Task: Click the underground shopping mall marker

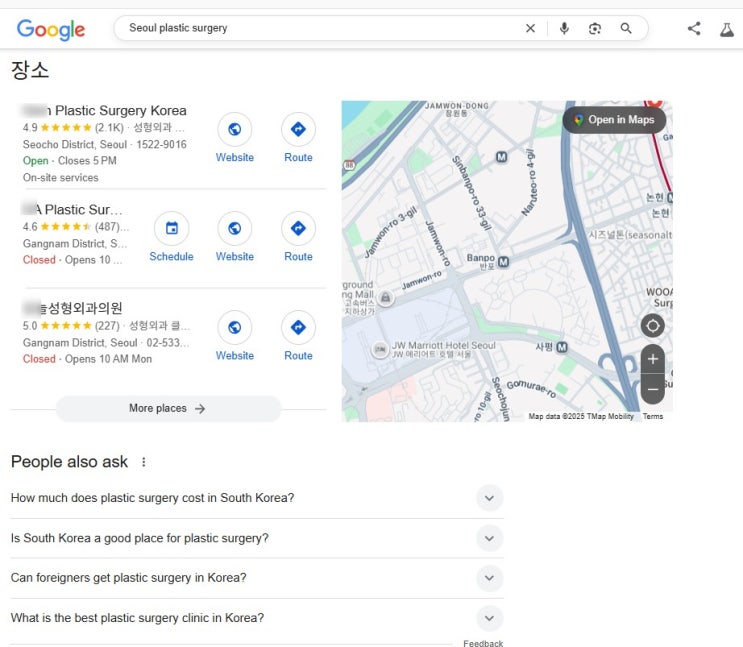Action: (386, 298)
